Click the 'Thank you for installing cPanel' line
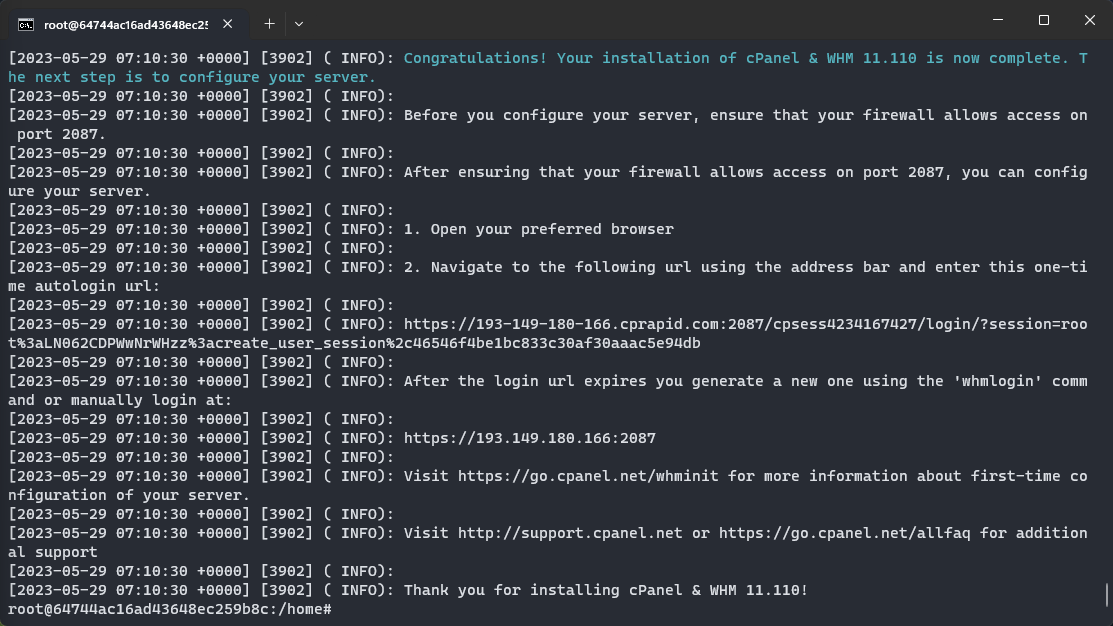 tap(605, 590)
